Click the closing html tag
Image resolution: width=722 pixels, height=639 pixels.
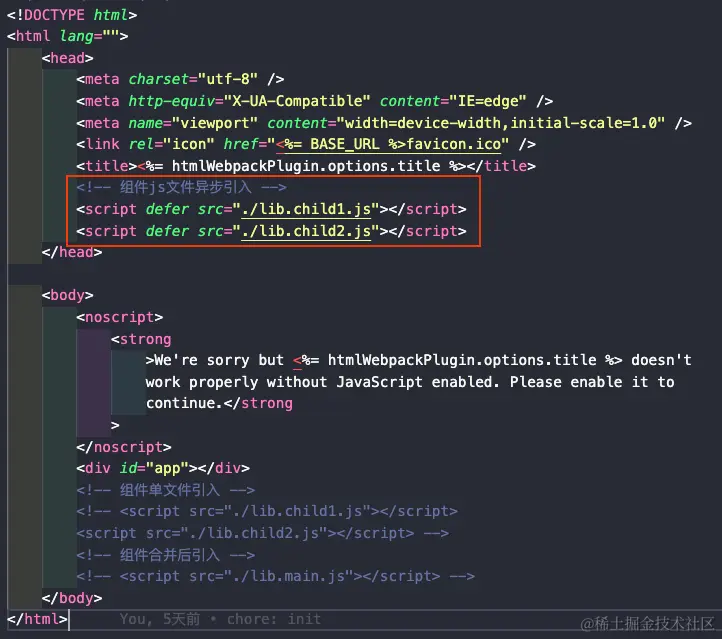tap(37, 619)
